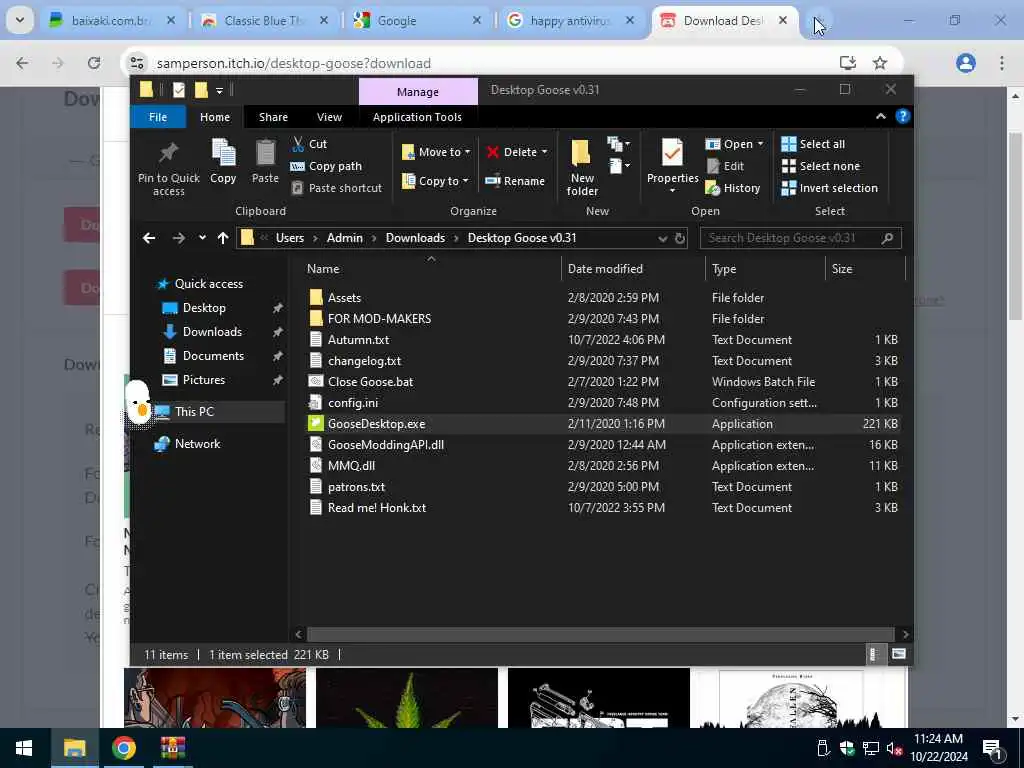Expand address bar history dropdown
The image size is (1024, 768).
662,238
